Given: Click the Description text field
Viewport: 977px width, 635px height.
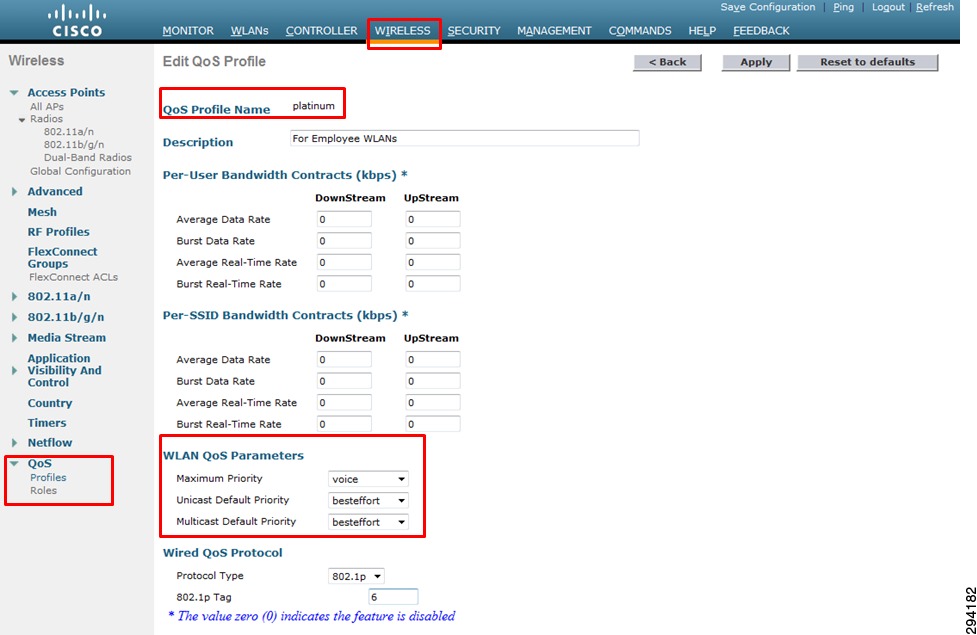Looking at the screenshot, I should pos(465,138).
